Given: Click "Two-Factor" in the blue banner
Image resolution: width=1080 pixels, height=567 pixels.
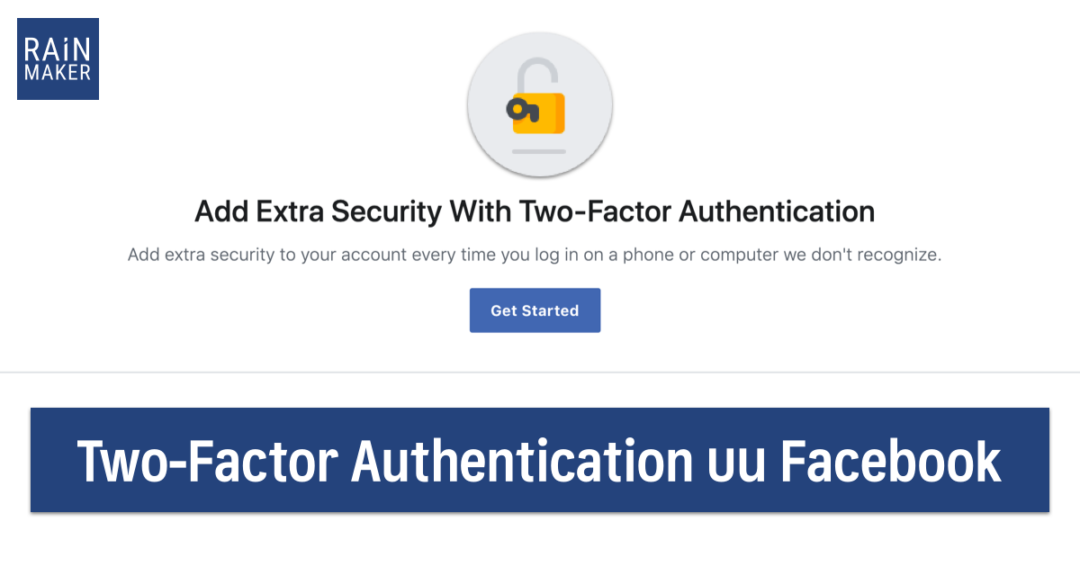Looking at the screenshot, I should (x=205, y=461).
